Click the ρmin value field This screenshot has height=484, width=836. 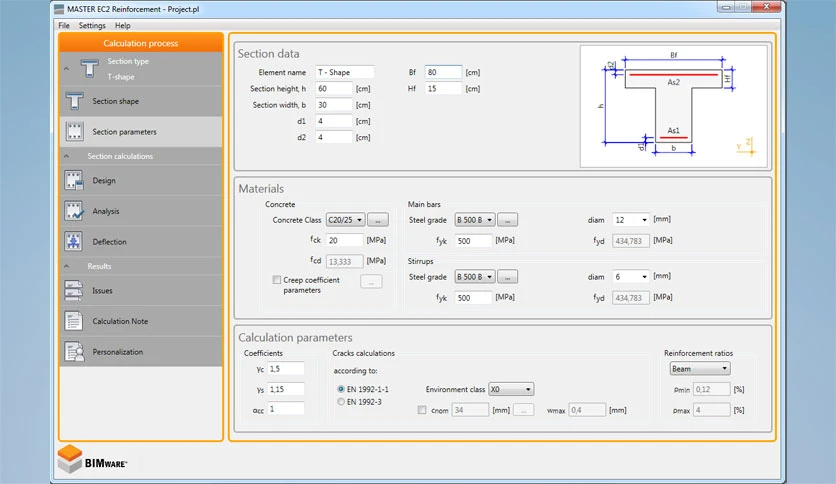711,389
